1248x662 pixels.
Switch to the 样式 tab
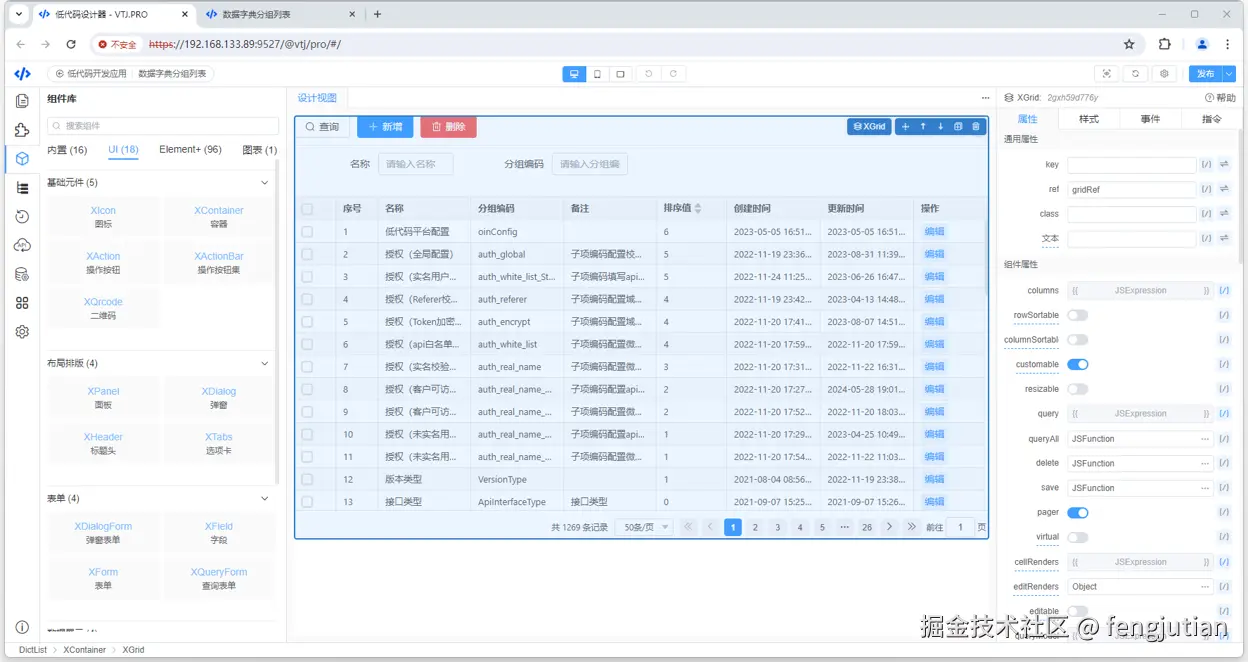(1088, 119)
